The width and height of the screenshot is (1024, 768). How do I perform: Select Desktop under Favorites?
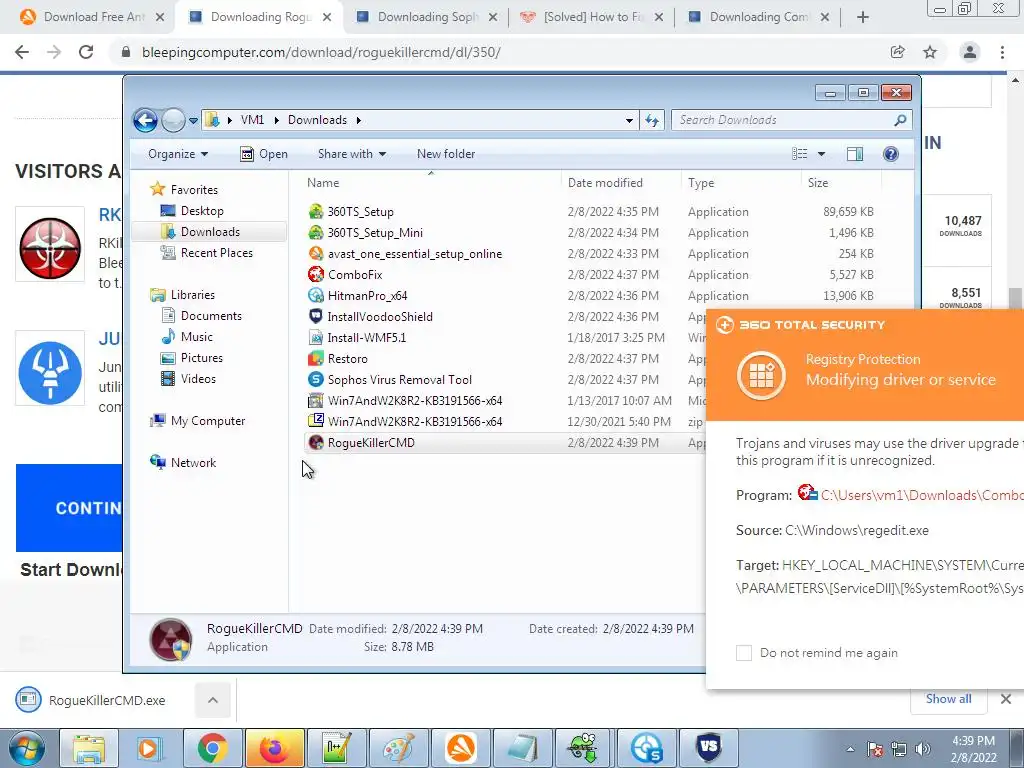pyautogui.click(x=202, y=211)
